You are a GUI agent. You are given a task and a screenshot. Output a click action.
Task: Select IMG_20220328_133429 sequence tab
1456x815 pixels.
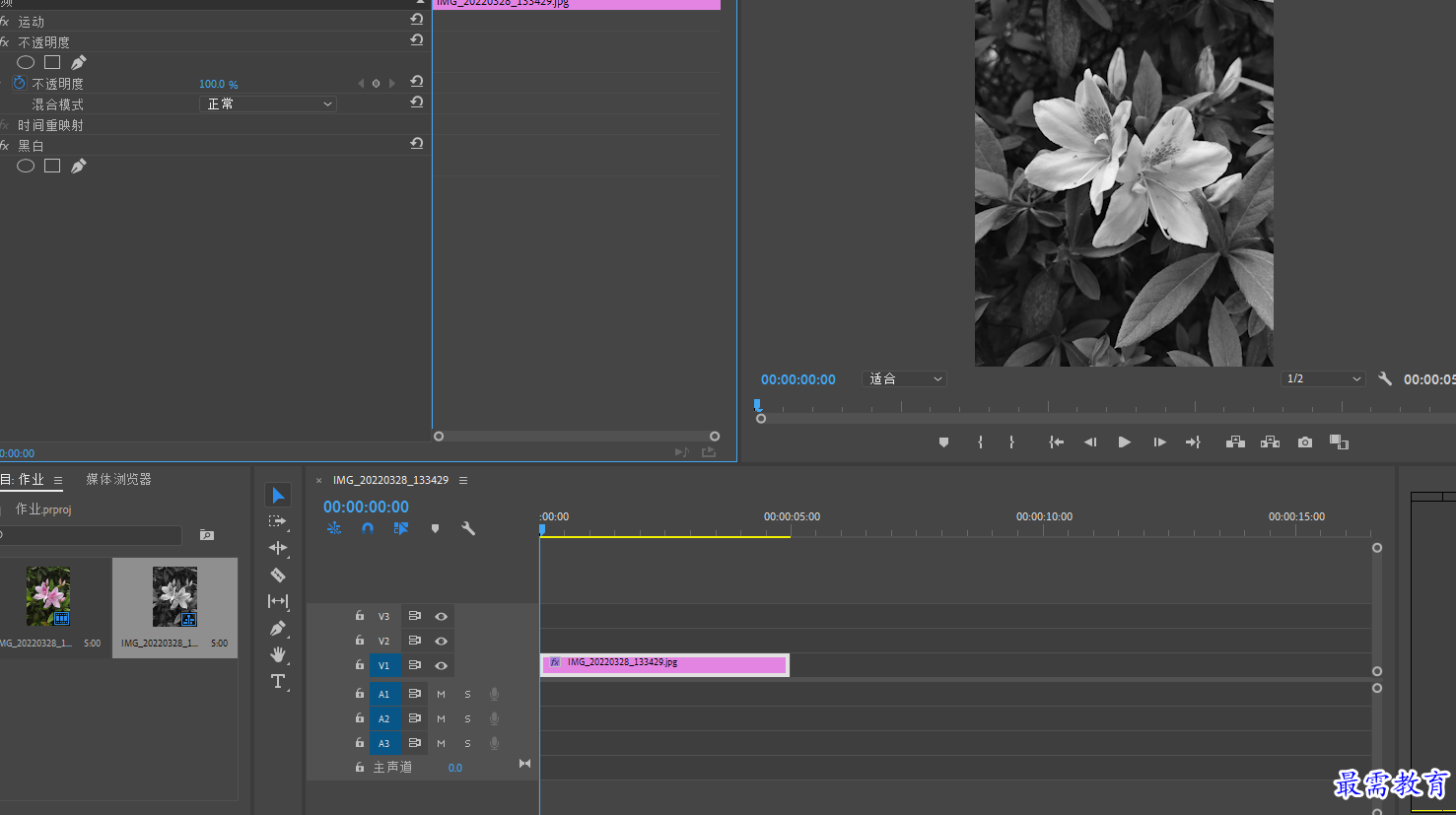click(390, 480)
